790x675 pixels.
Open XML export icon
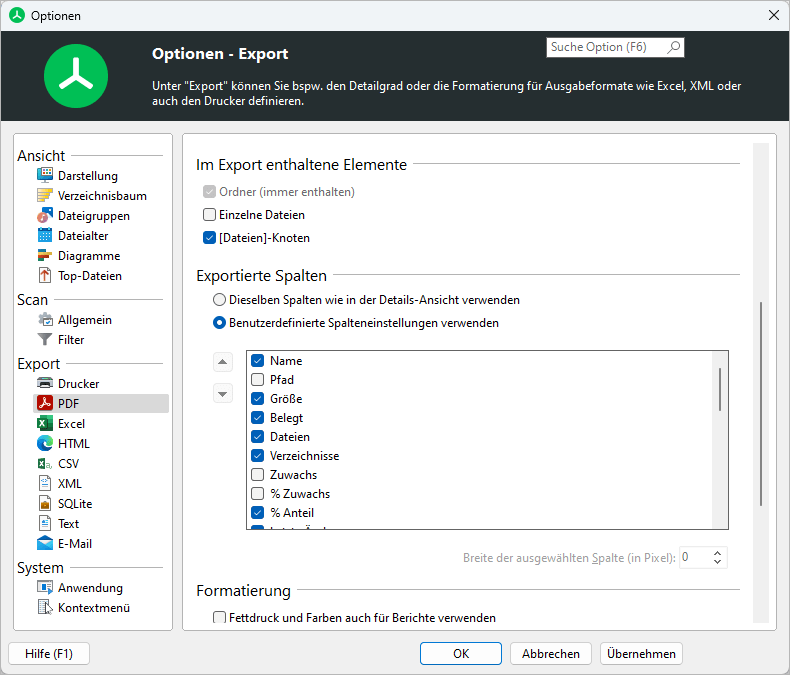tap(45, 484)
